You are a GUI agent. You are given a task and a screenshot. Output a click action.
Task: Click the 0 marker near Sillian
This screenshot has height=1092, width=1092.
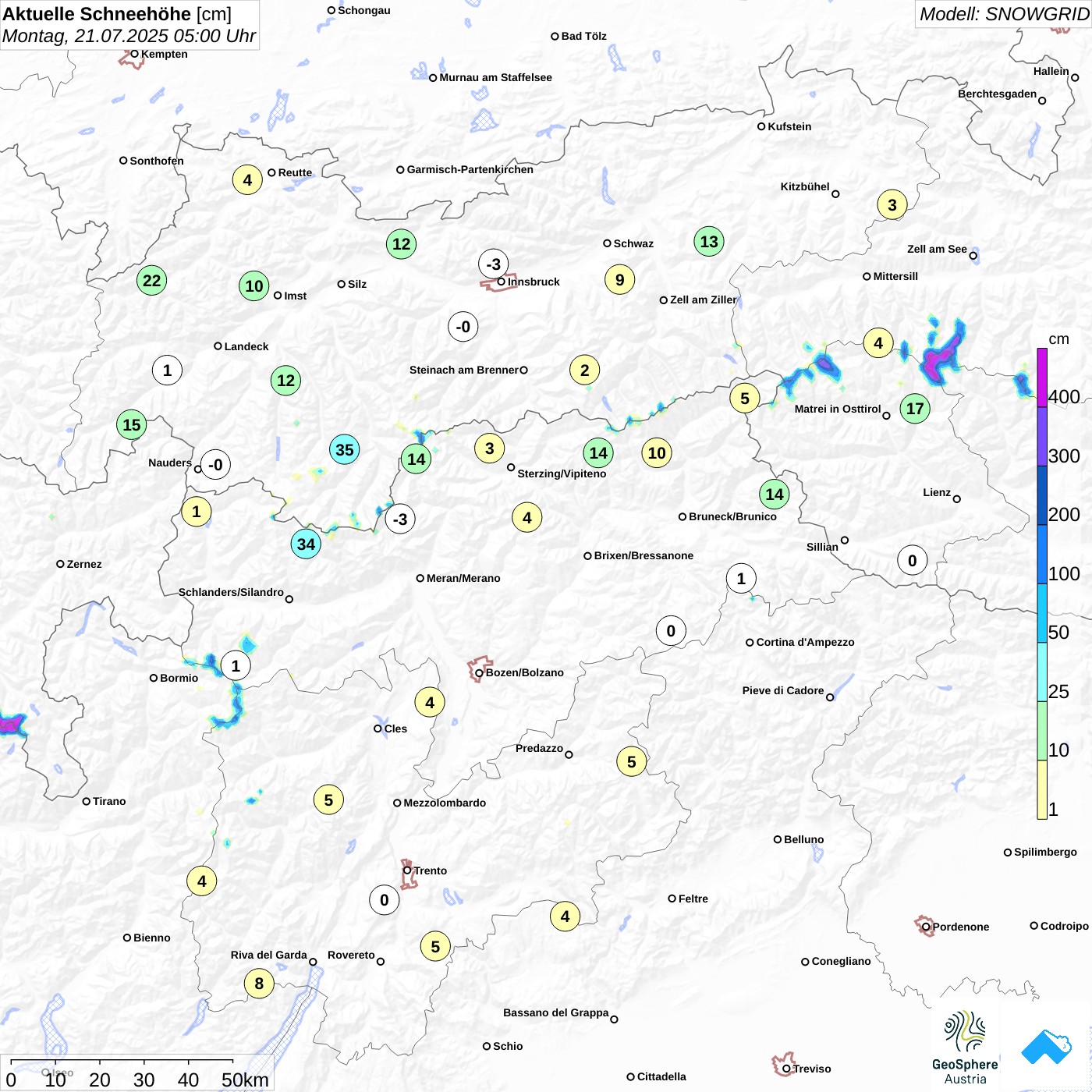click(912, 560)
